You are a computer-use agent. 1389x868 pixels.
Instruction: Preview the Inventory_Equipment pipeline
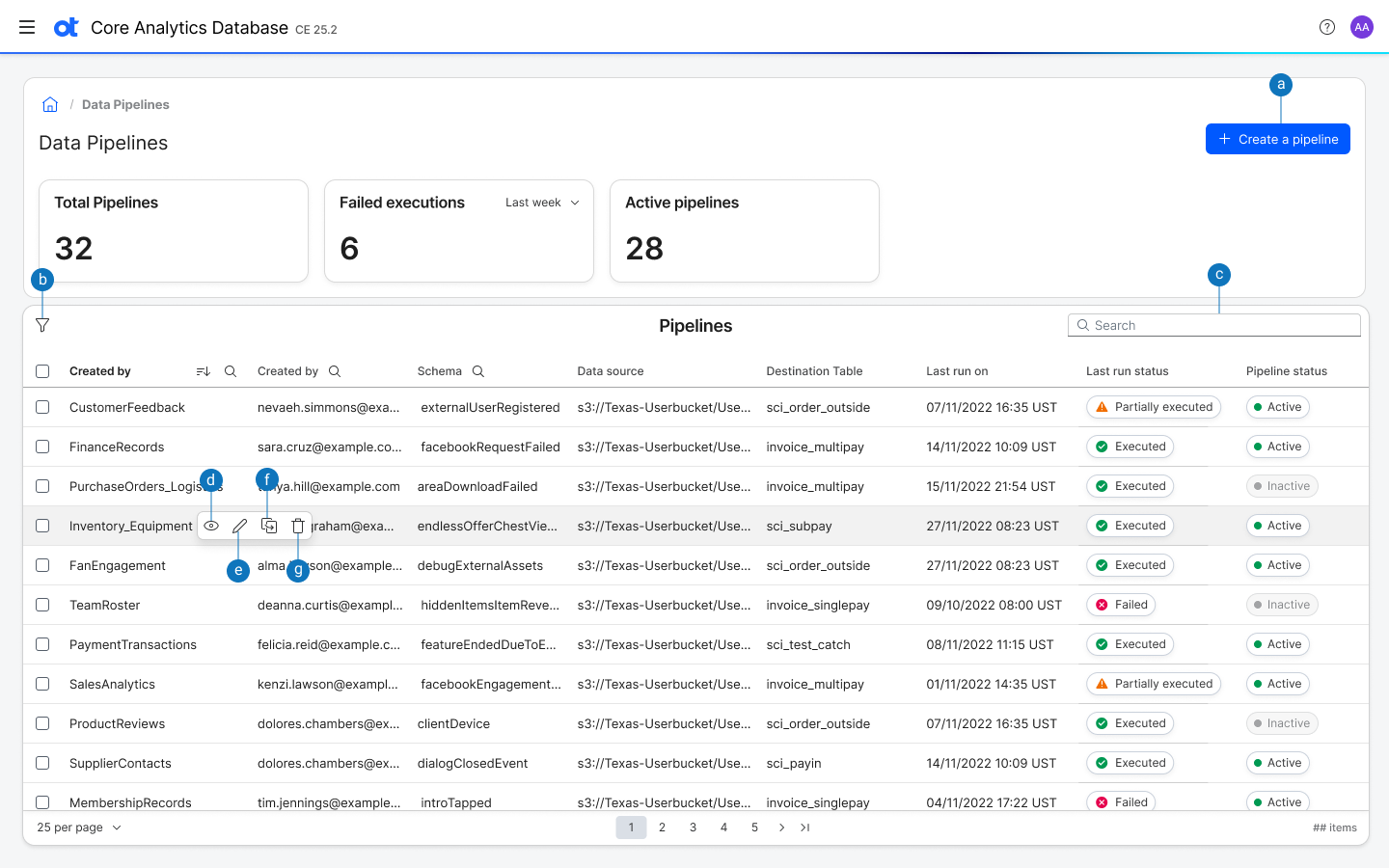coord(211,526)
